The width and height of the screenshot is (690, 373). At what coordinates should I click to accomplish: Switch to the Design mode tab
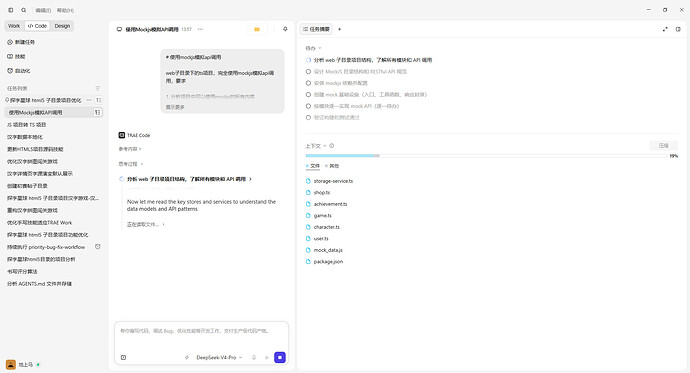point(62,26)
